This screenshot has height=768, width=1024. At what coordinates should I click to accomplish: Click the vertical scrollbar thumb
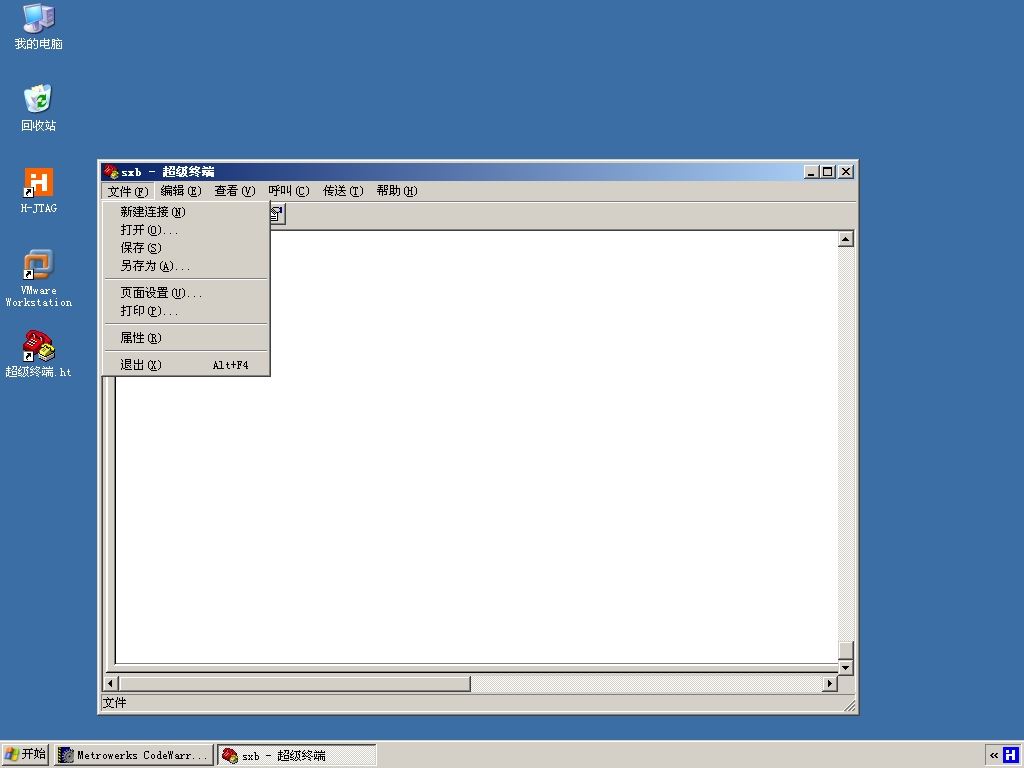(x=846, y=650)
